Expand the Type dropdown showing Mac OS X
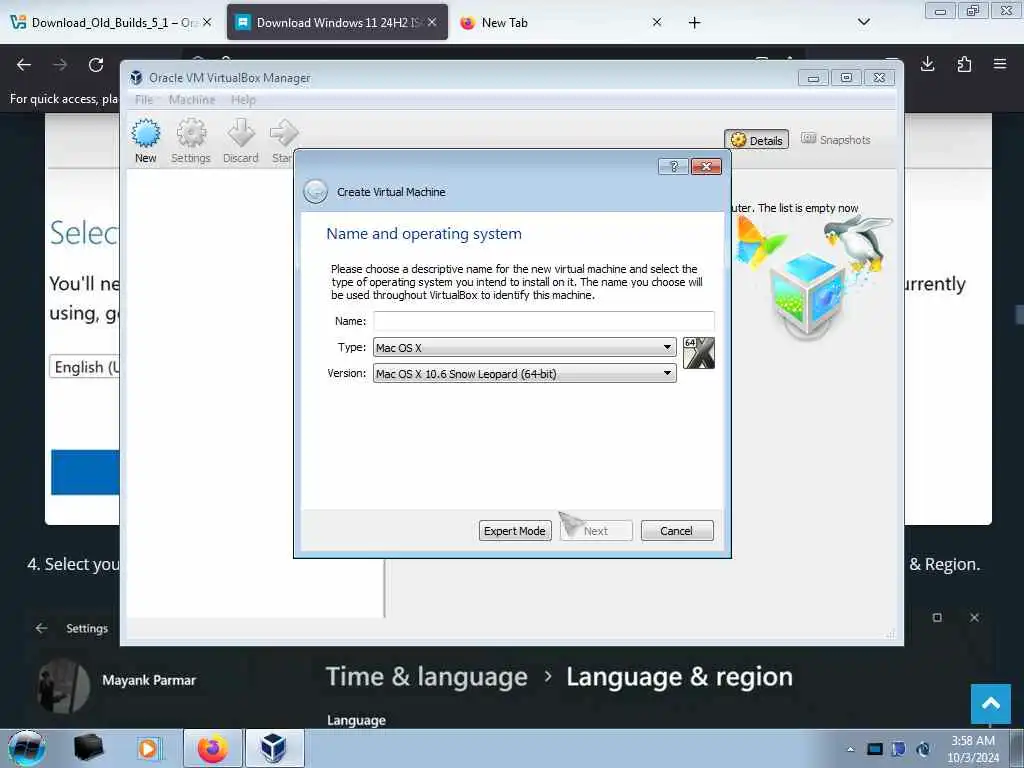Image resolution: width=1024 pixels, height=768 pixels. (524, 347)
